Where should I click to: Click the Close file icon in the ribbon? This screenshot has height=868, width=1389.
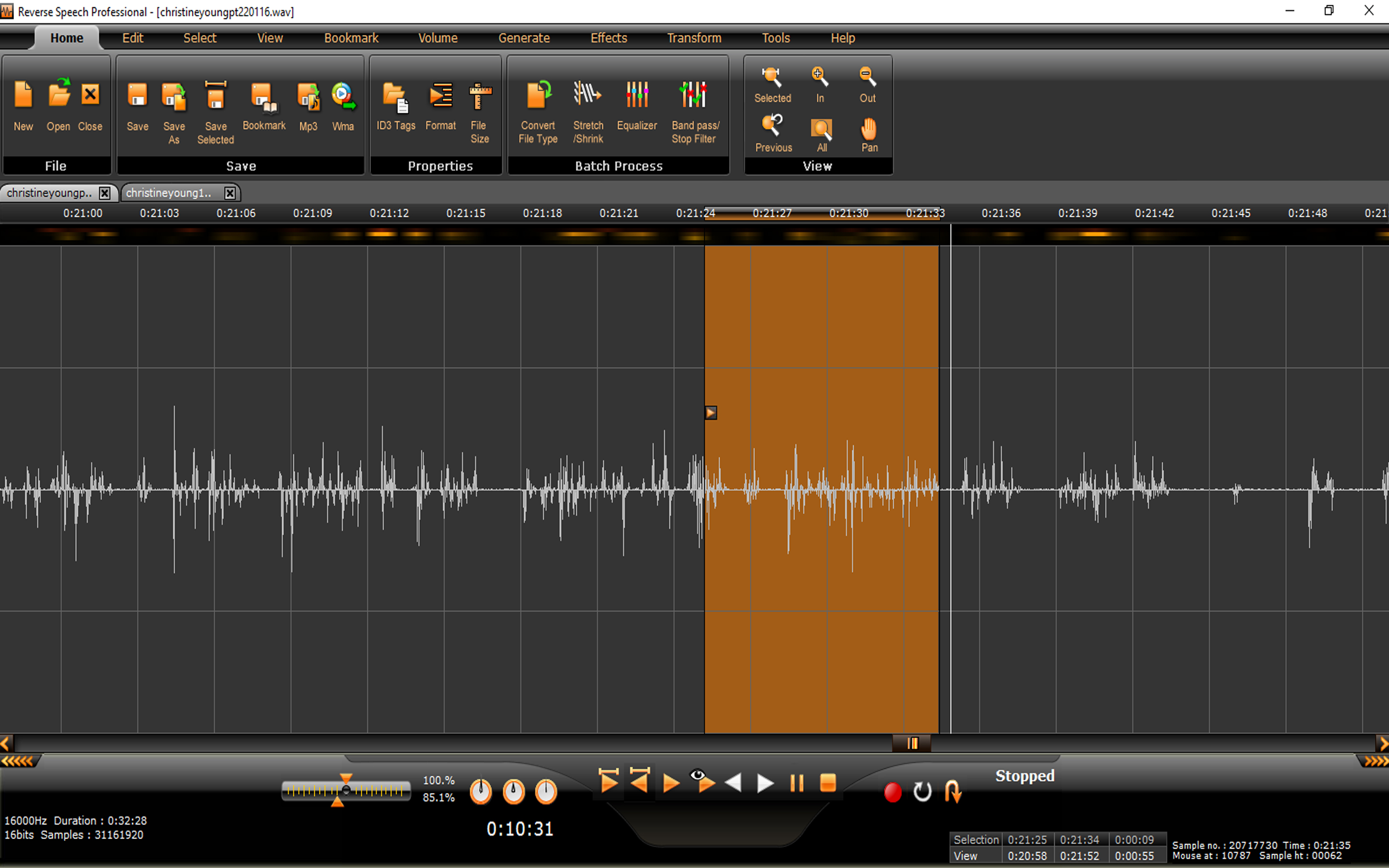[90, 94]
